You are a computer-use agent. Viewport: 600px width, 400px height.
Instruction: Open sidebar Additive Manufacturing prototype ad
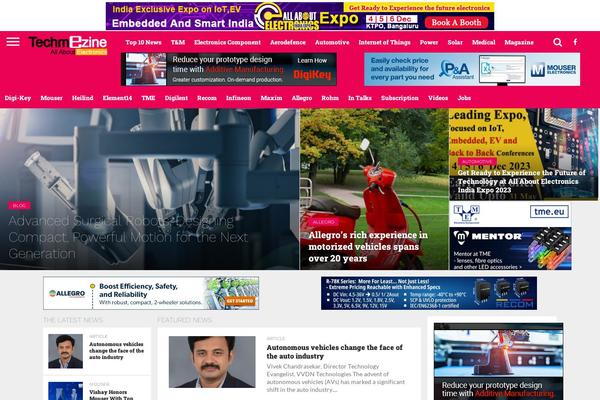(x=499, y=362)
